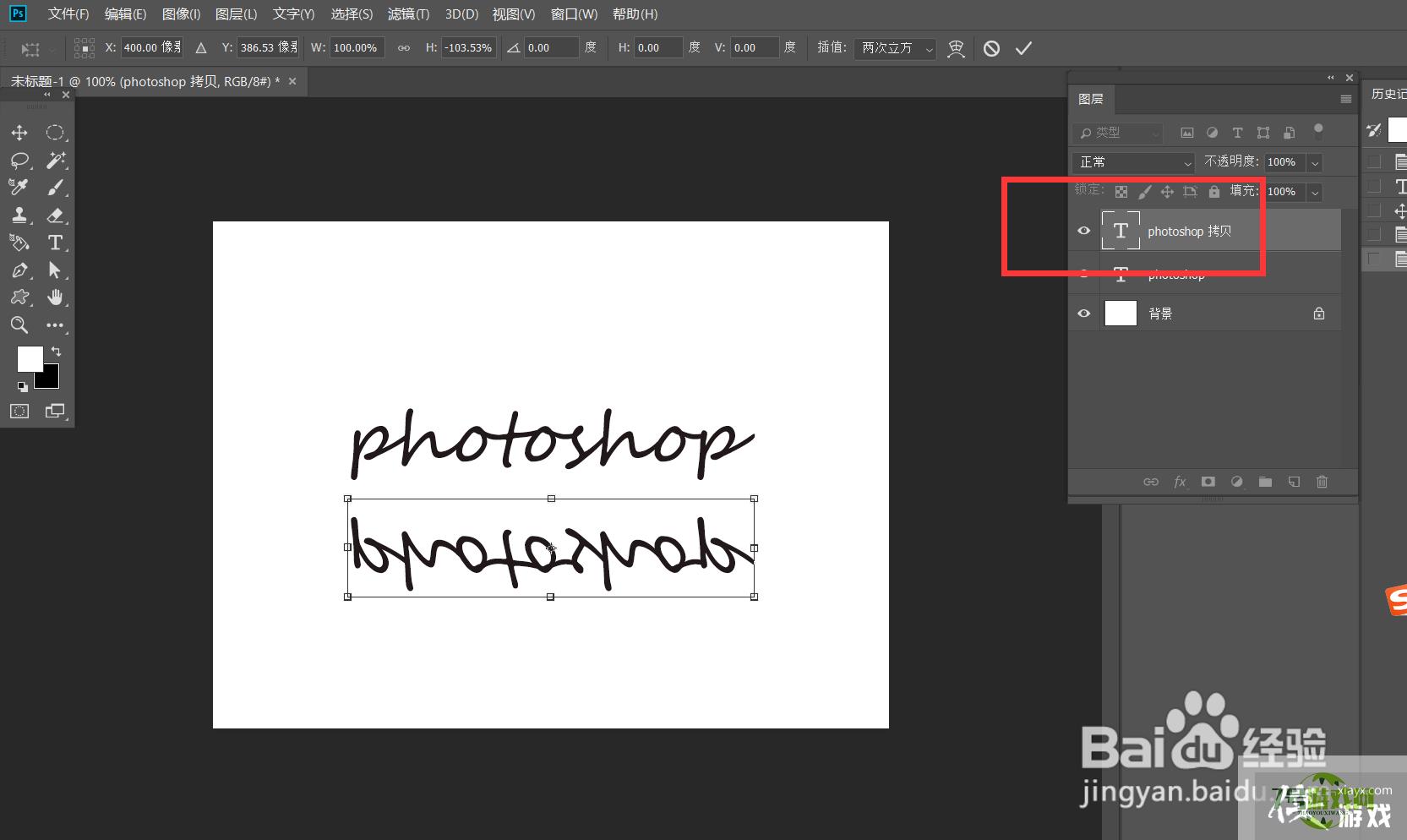This screenshot has width=1407, height=840.
Task: Open the 文件(F) menu
Action: (68, 14)
